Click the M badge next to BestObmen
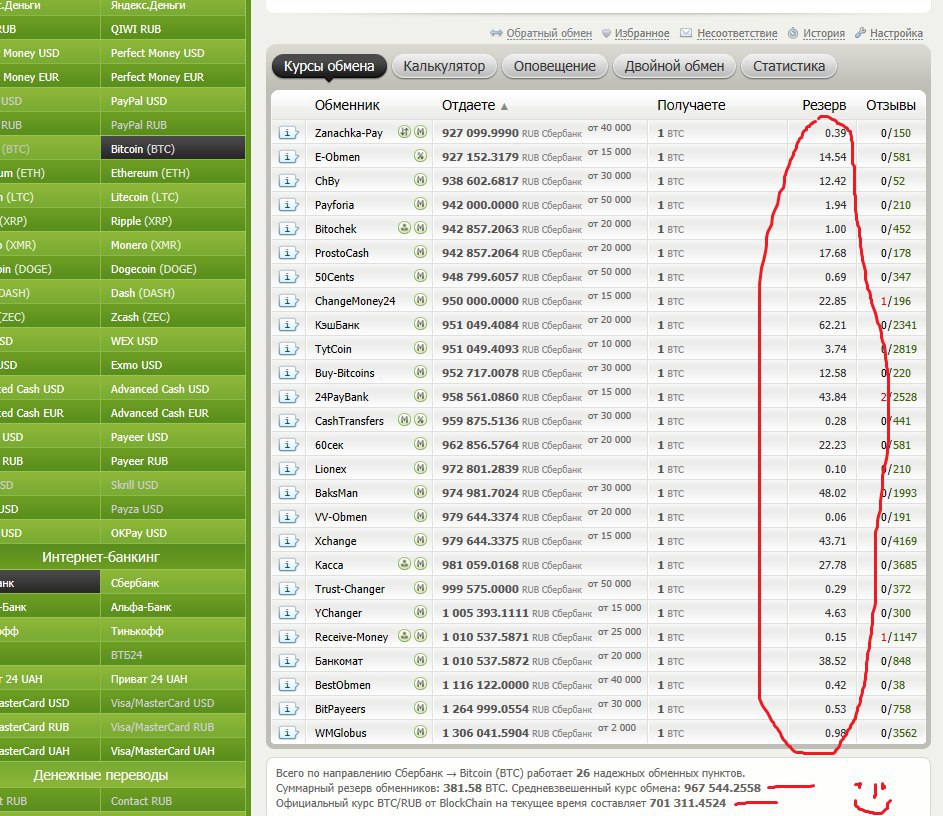This screenshot has height=816, width=943. pyautogui.click(x=420, y=684)
